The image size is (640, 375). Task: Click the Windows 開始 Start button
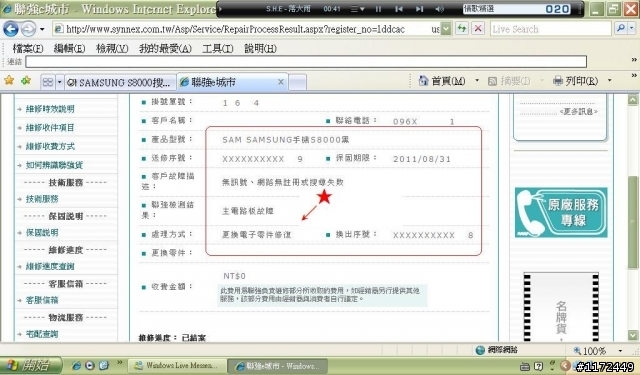coord(31,365)
